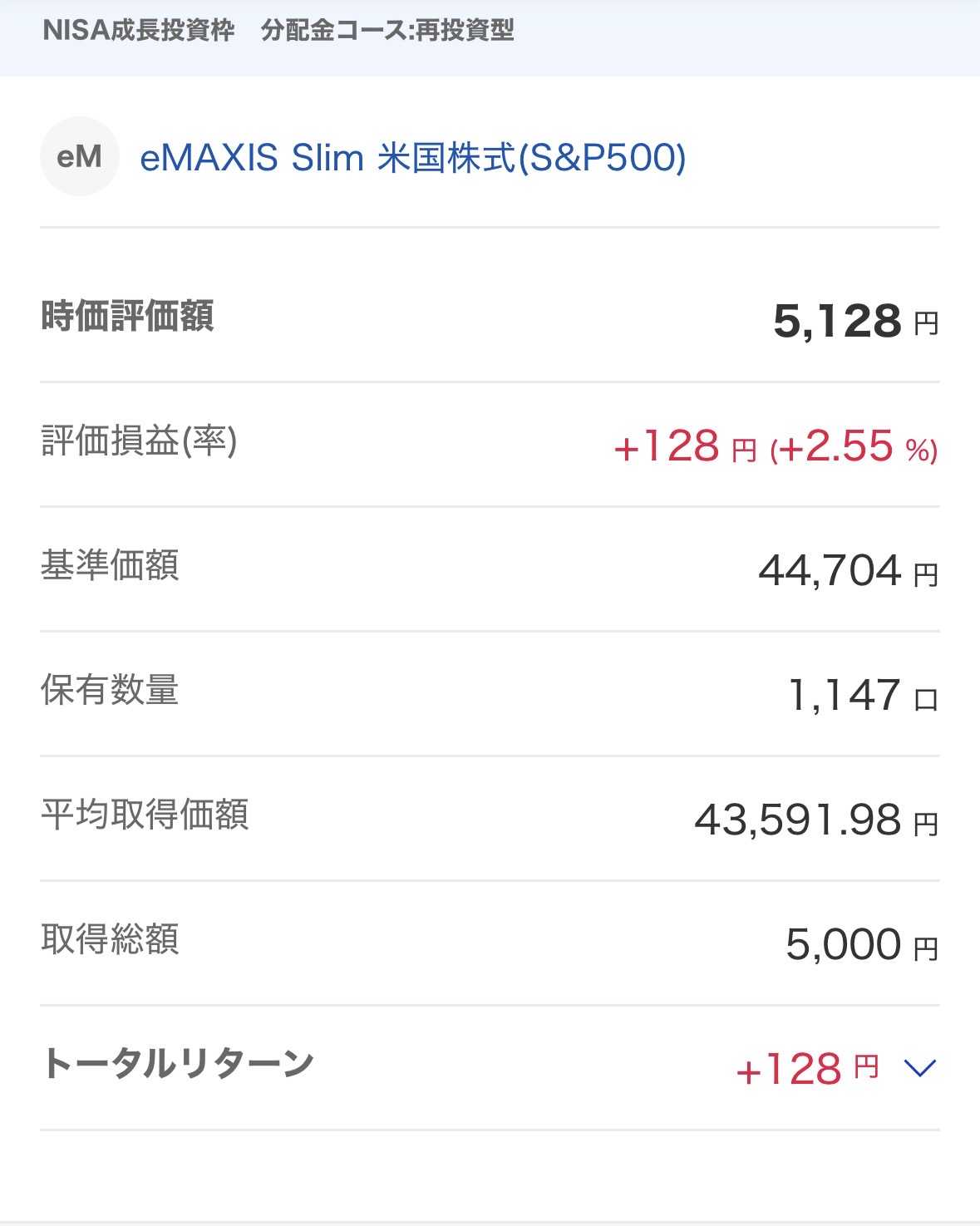The image size is (980, 1226).
Task: Expand the トータルリターン chevron
Action: [919, 1067]
